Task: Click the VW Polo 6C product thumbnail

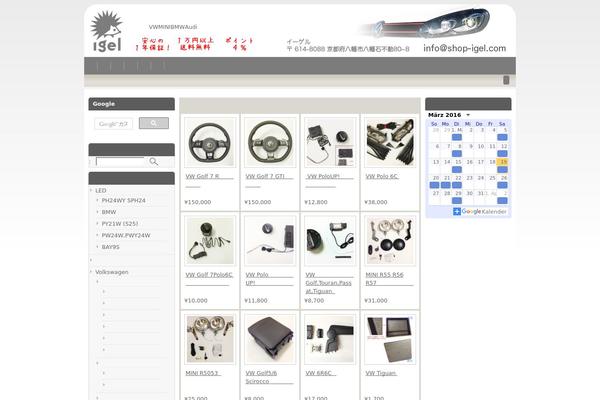Action: point(390,142)
